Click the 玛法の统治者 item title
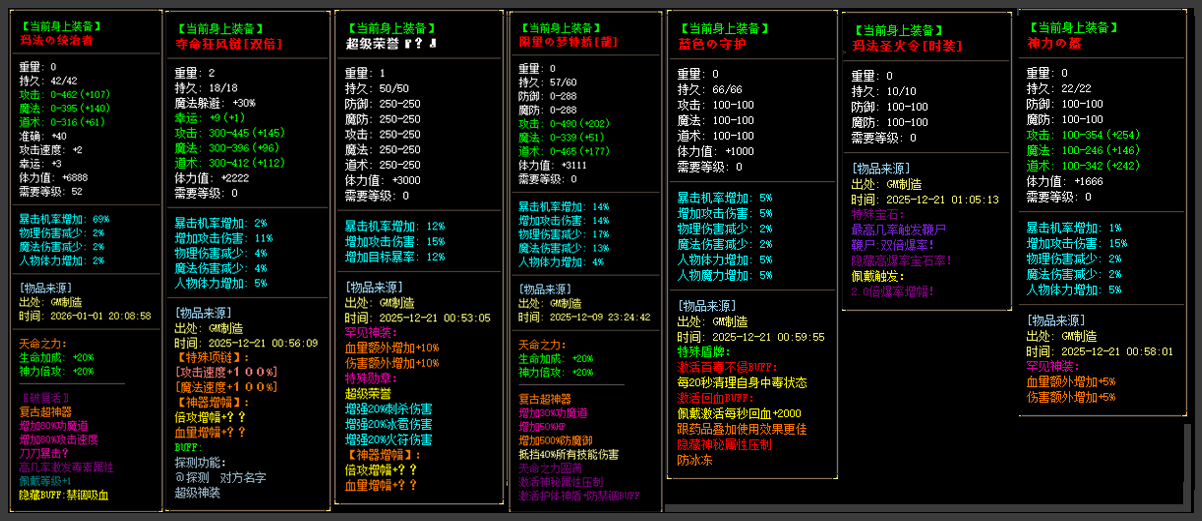This screenshot has height=521, width=1202. [56, 41]
